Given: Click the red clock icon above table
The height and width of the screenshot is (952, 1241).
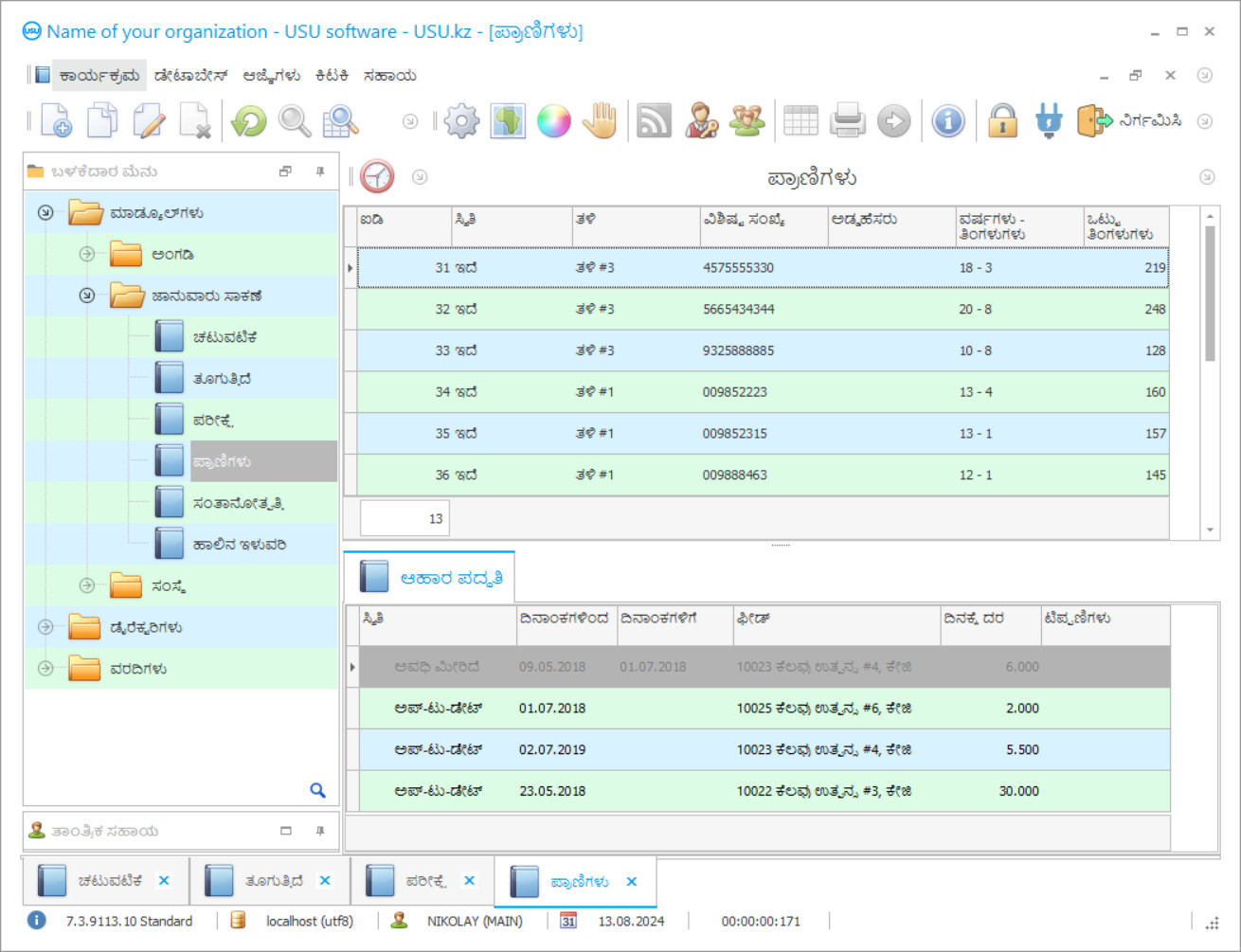Looking at the screenshot, I should coord(377,177).
